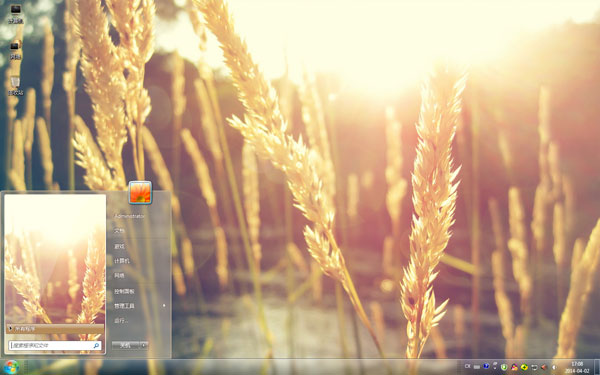Screen dimensions: 600x375
Task: Click the white crescent tray icon
Action: point(554,367)
